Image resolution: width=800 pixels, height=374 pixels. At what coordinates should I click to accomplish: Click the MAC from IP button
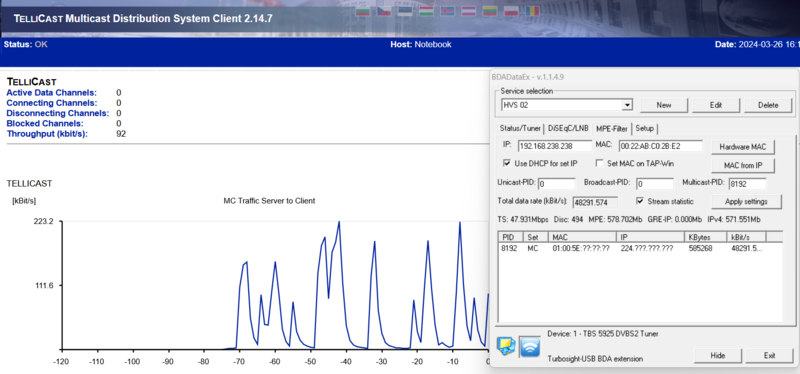[x=742, y=166]
